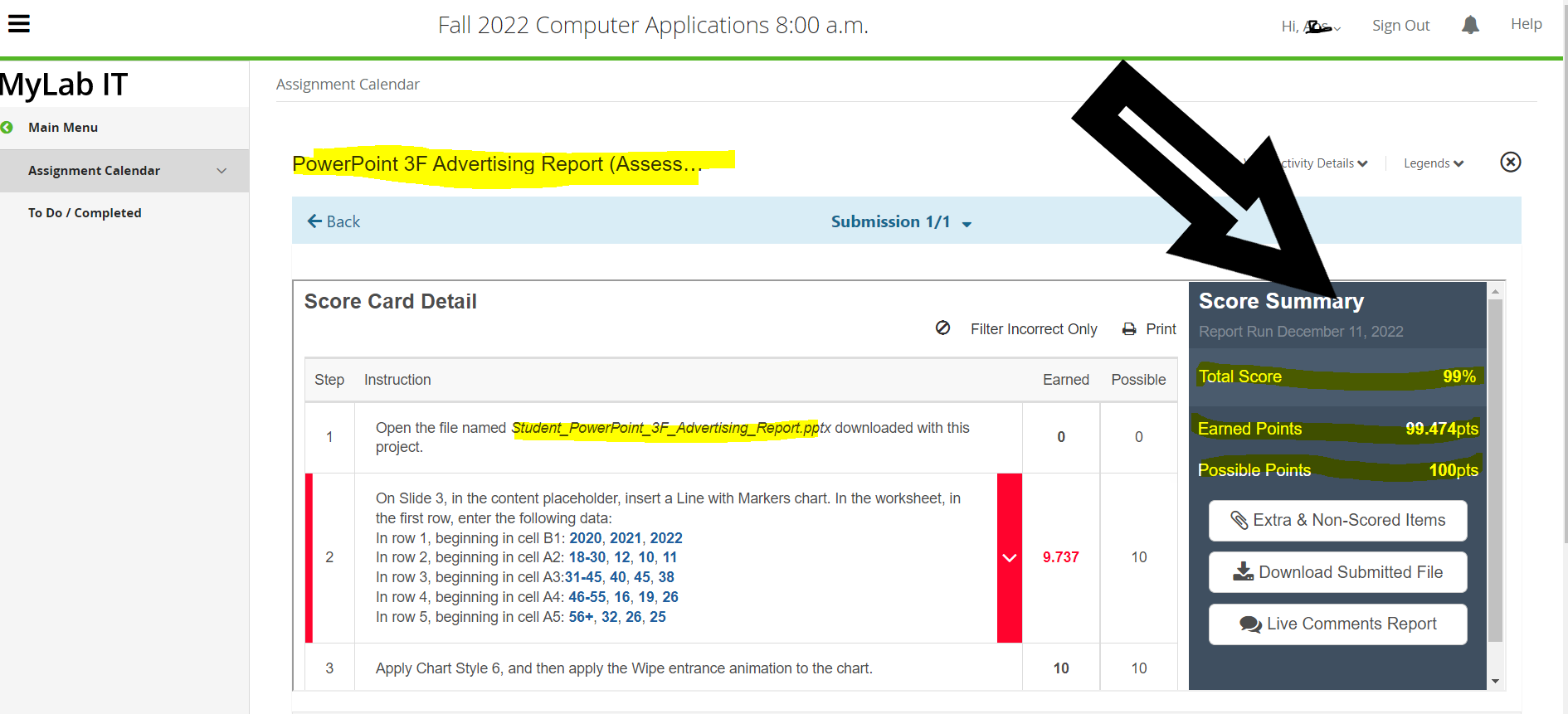1568x714 pixels.
Task: Click the step 3 Chart Style instruction
Action: point(624,668)
